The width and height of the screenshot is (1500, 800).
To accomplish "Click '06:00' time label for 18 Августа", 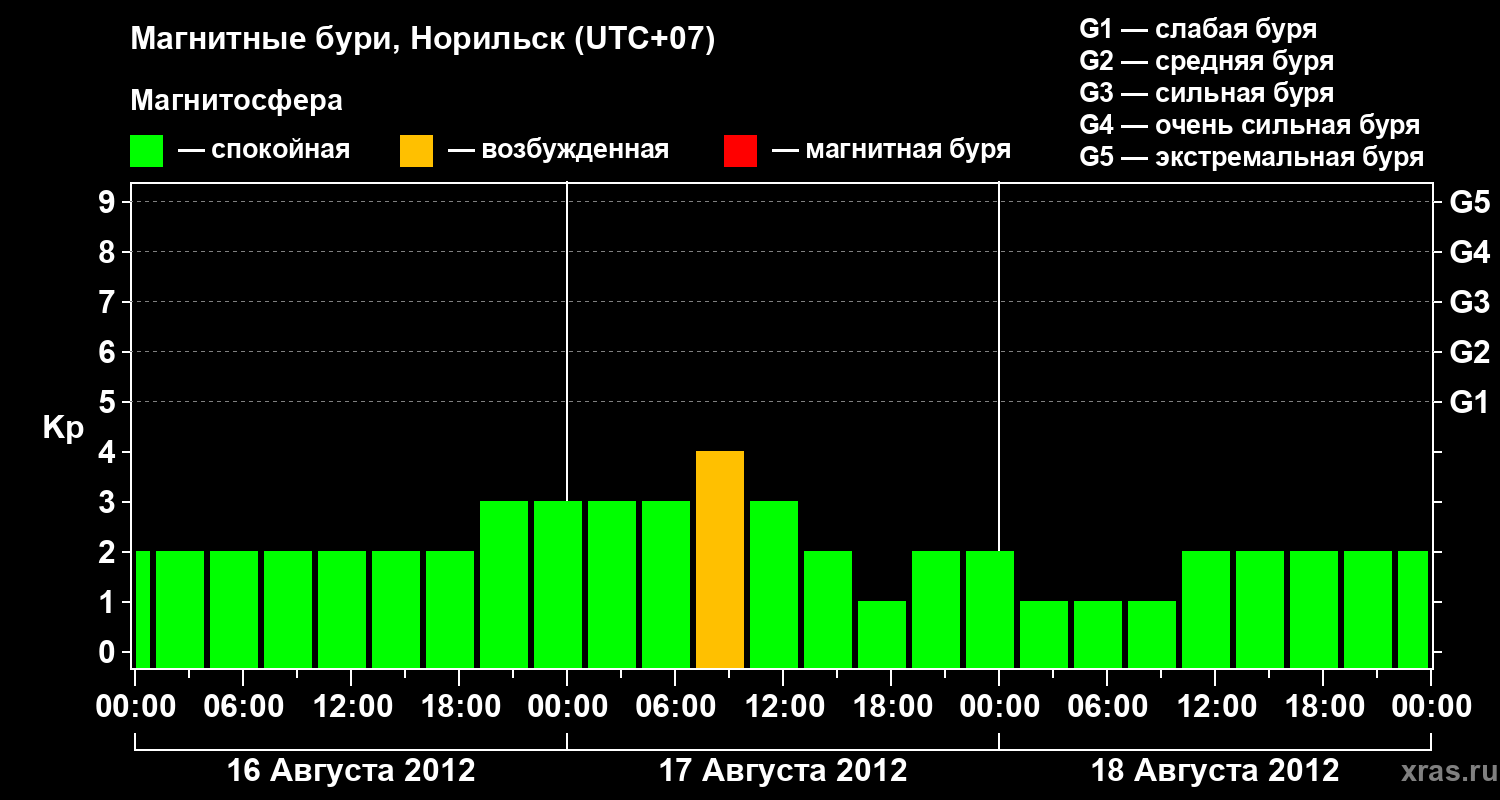I will (1107, 706).
